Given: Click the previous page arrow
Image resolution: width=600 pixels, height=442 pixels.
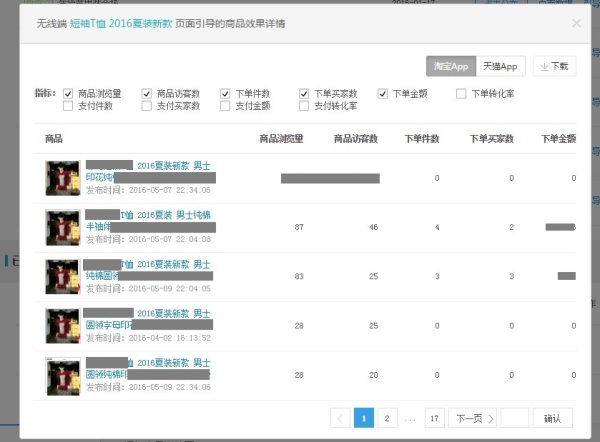Looking at the screenshot, I should [x=340, y=418].
